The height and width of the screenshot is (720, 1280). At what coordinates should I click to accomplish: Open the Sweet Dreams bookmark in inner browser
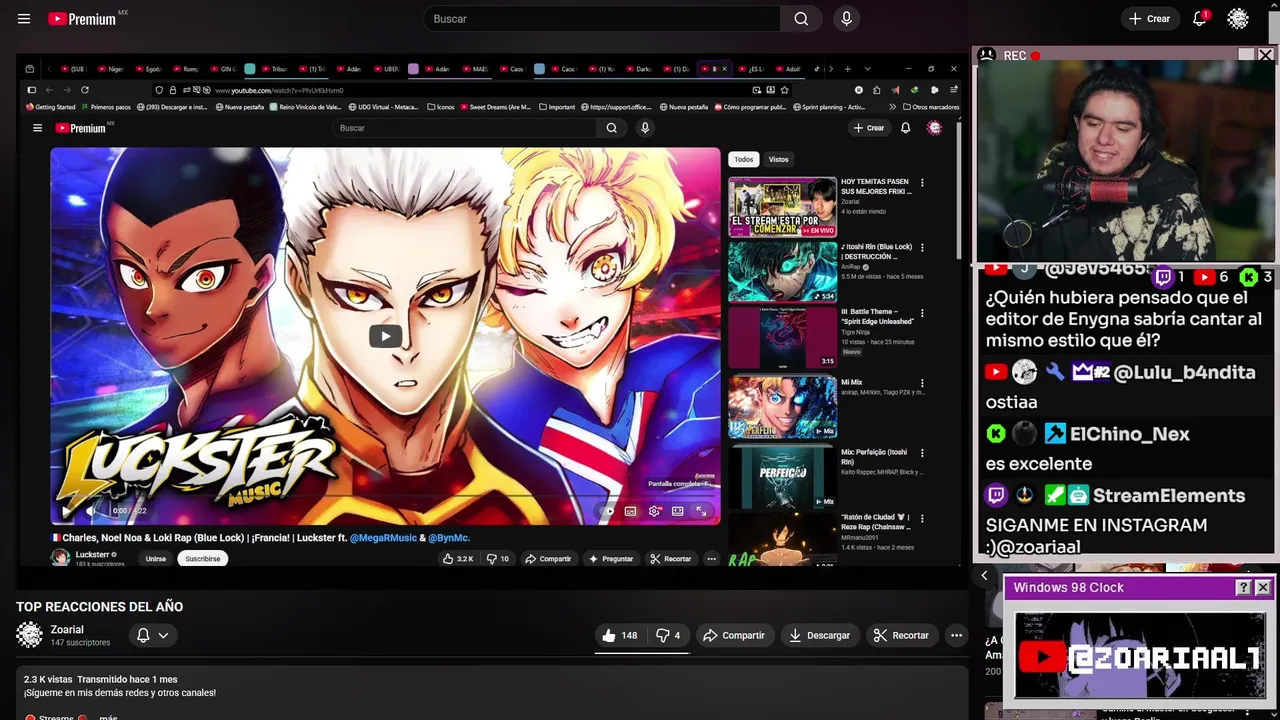click(x=496, y=107)
